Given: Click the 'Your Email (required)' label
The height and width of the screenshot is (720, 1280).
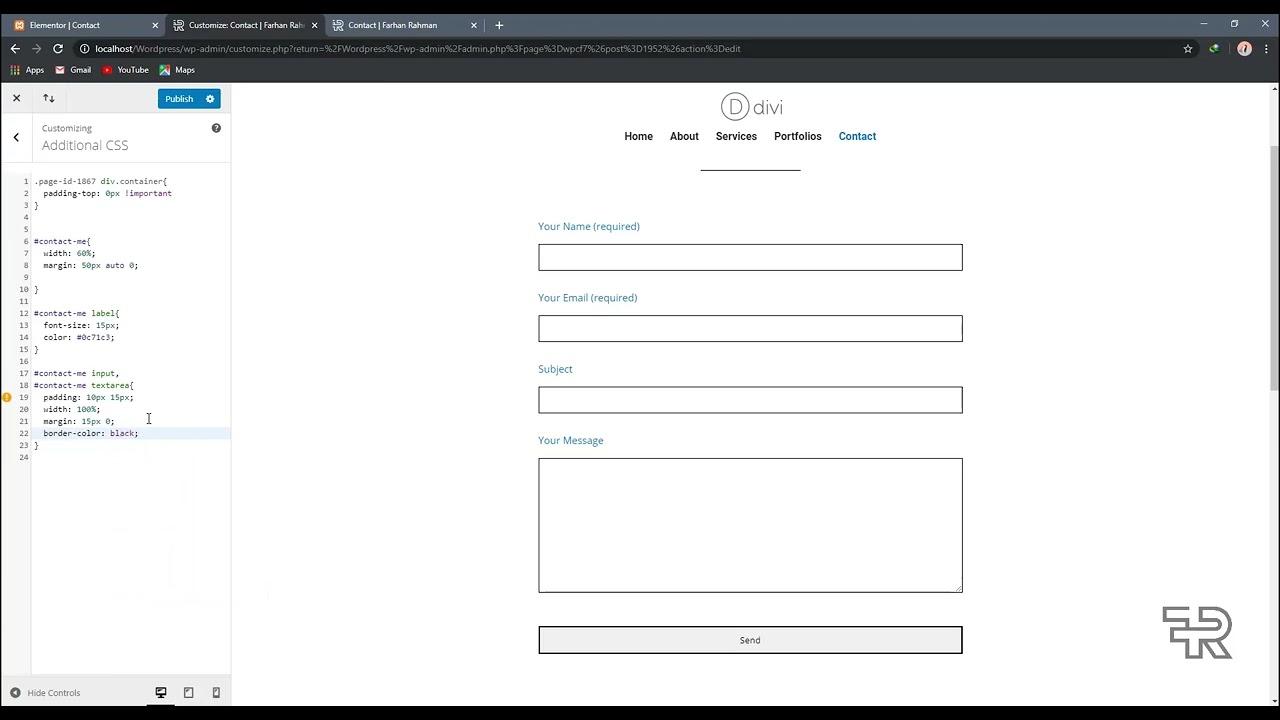Looking at the screenshot, I should tap(587, 298).
